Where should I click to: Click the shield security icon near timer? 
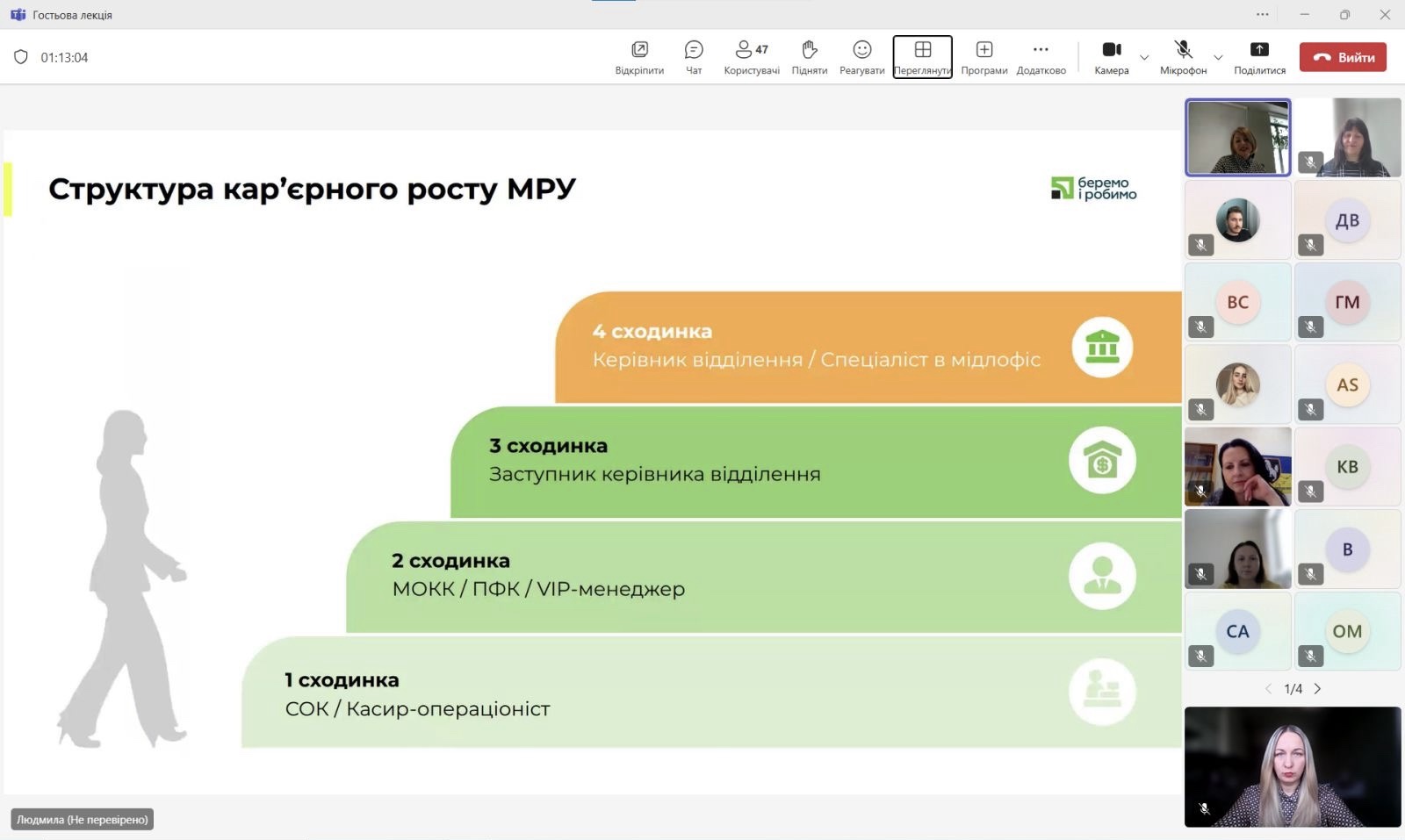pyautogui.click(x=21, y=57)
